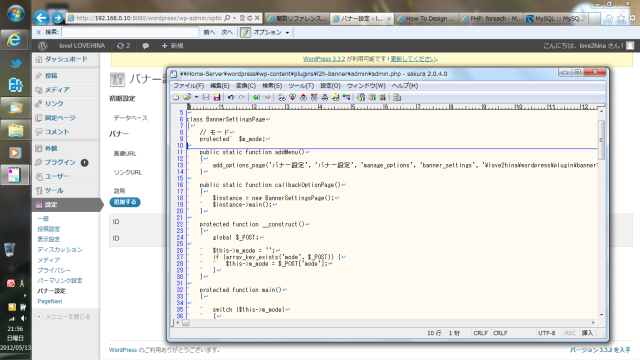Open the IE favorites star icon
Viewport: 640px width, 360px height.
pos(621,18)
